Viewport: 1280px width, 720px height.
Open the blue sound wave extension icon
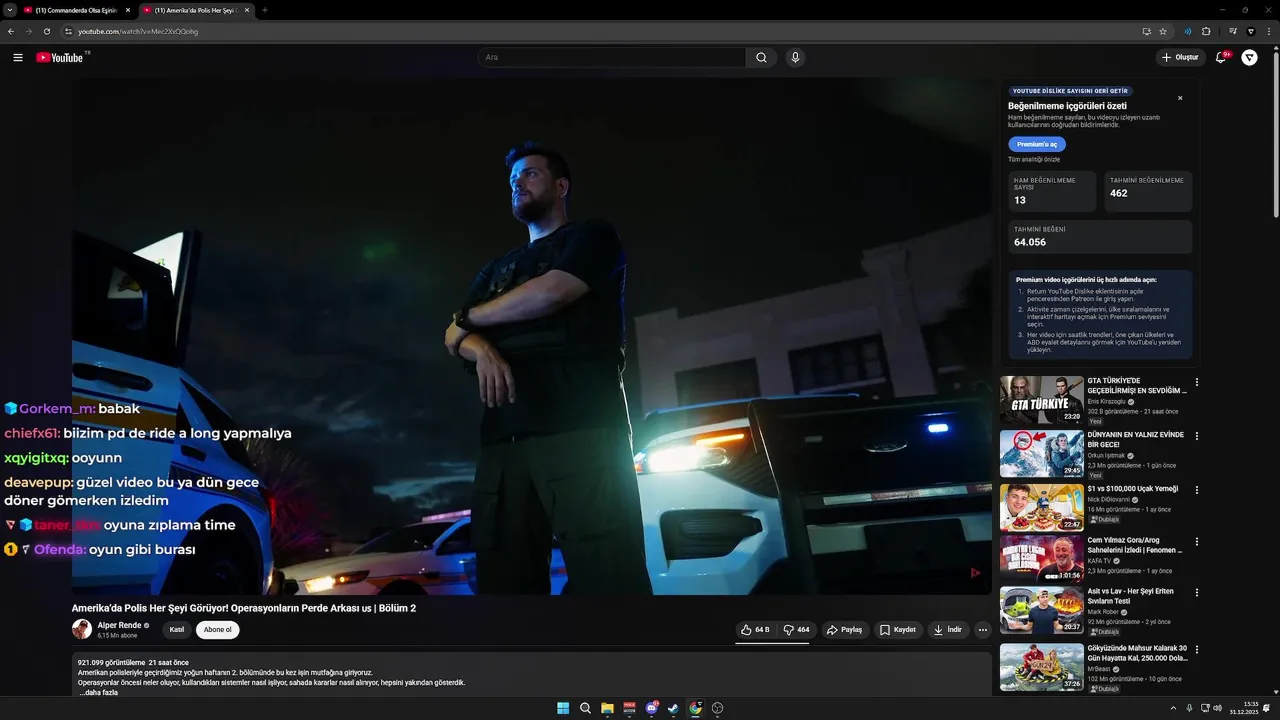coord(1187,31)
